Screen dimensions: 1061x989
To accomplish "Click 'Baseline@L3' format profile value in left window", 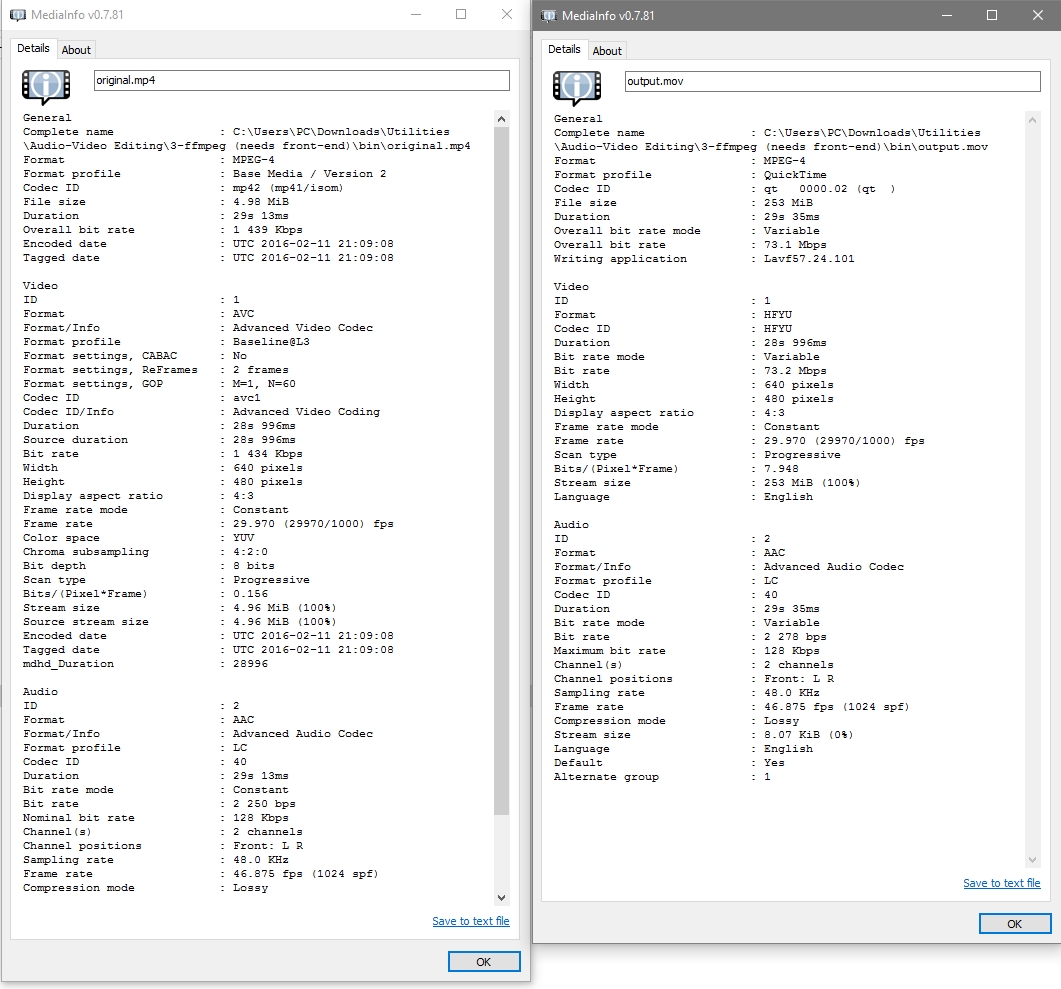I will [x=271, y=342].
